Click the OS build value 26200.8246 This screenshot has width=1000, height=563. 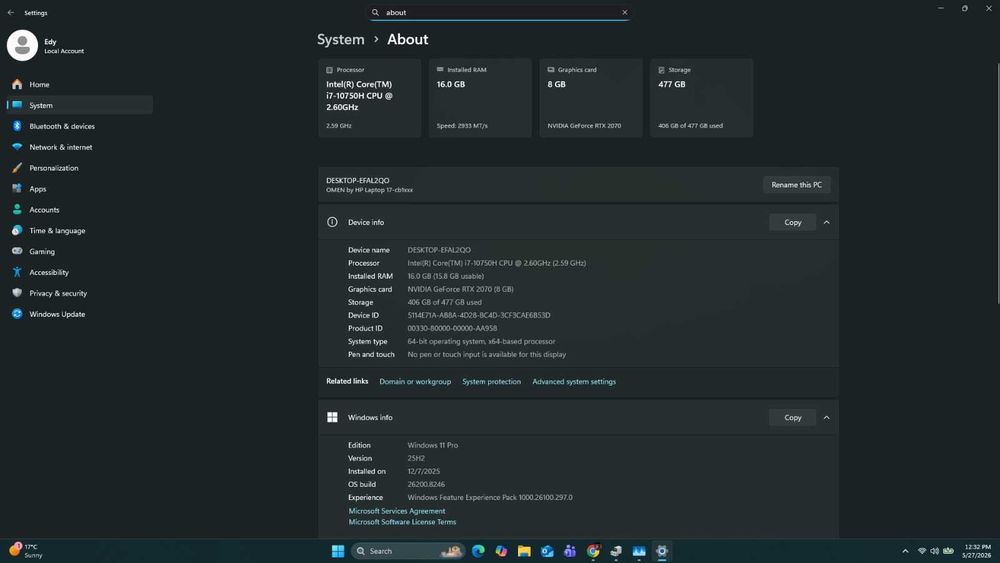(x=426, y=484)
